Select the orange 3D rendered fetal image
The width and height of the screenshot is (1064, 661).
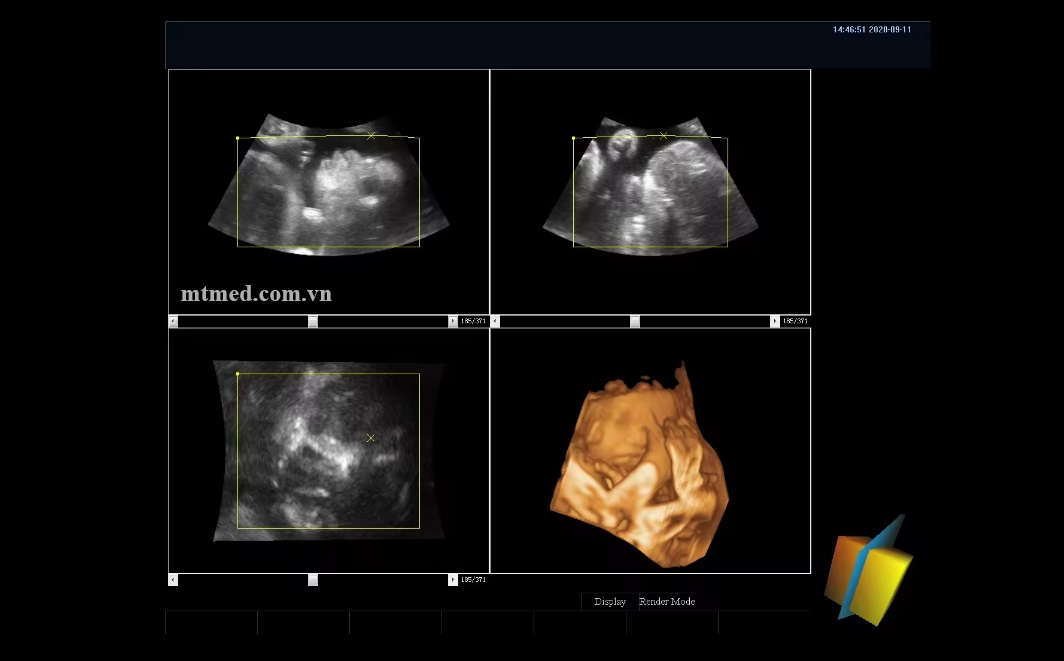[x=639, y=464]
